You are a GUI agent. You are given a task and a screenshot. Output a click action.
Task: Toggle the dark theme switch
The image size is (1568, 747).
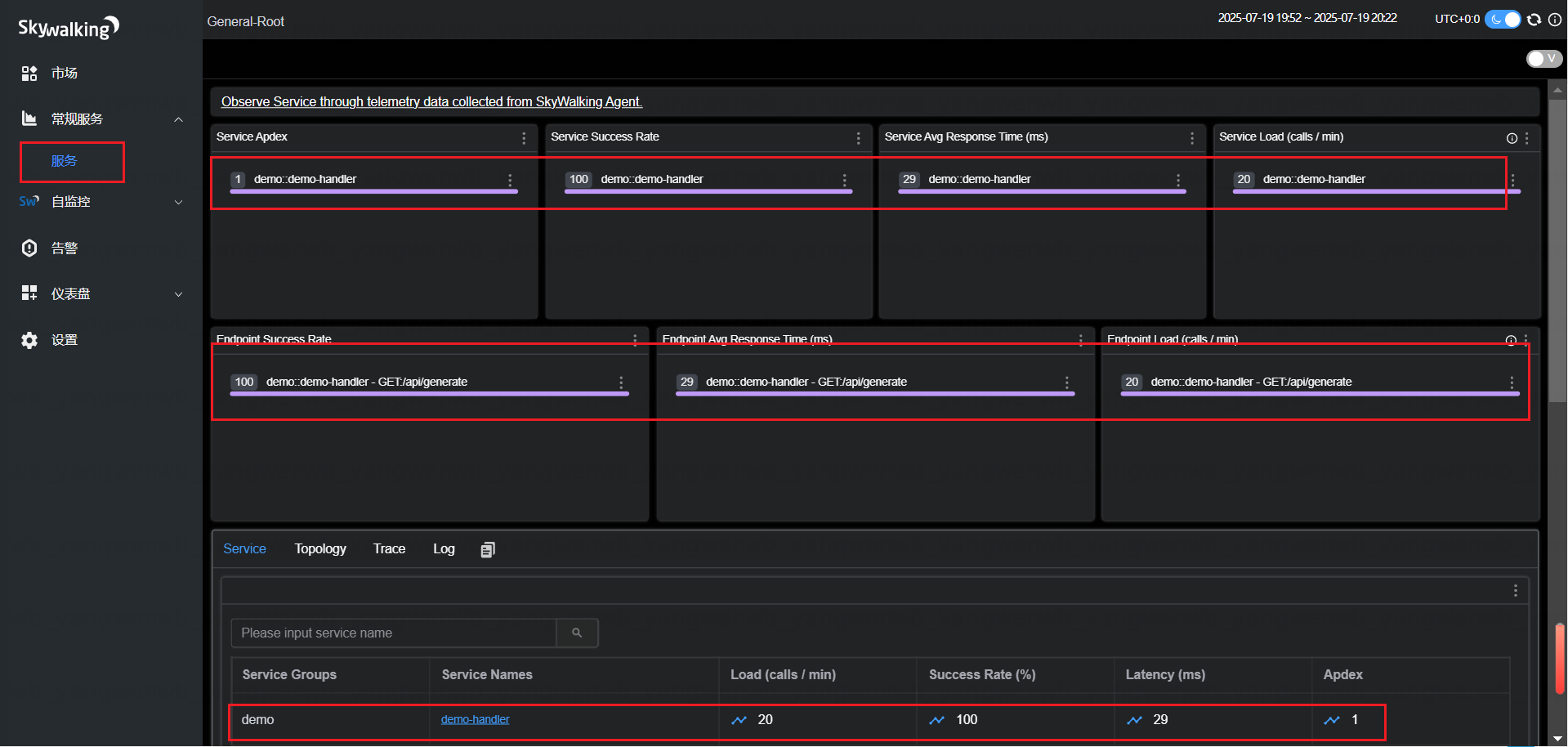point(1503,20)
